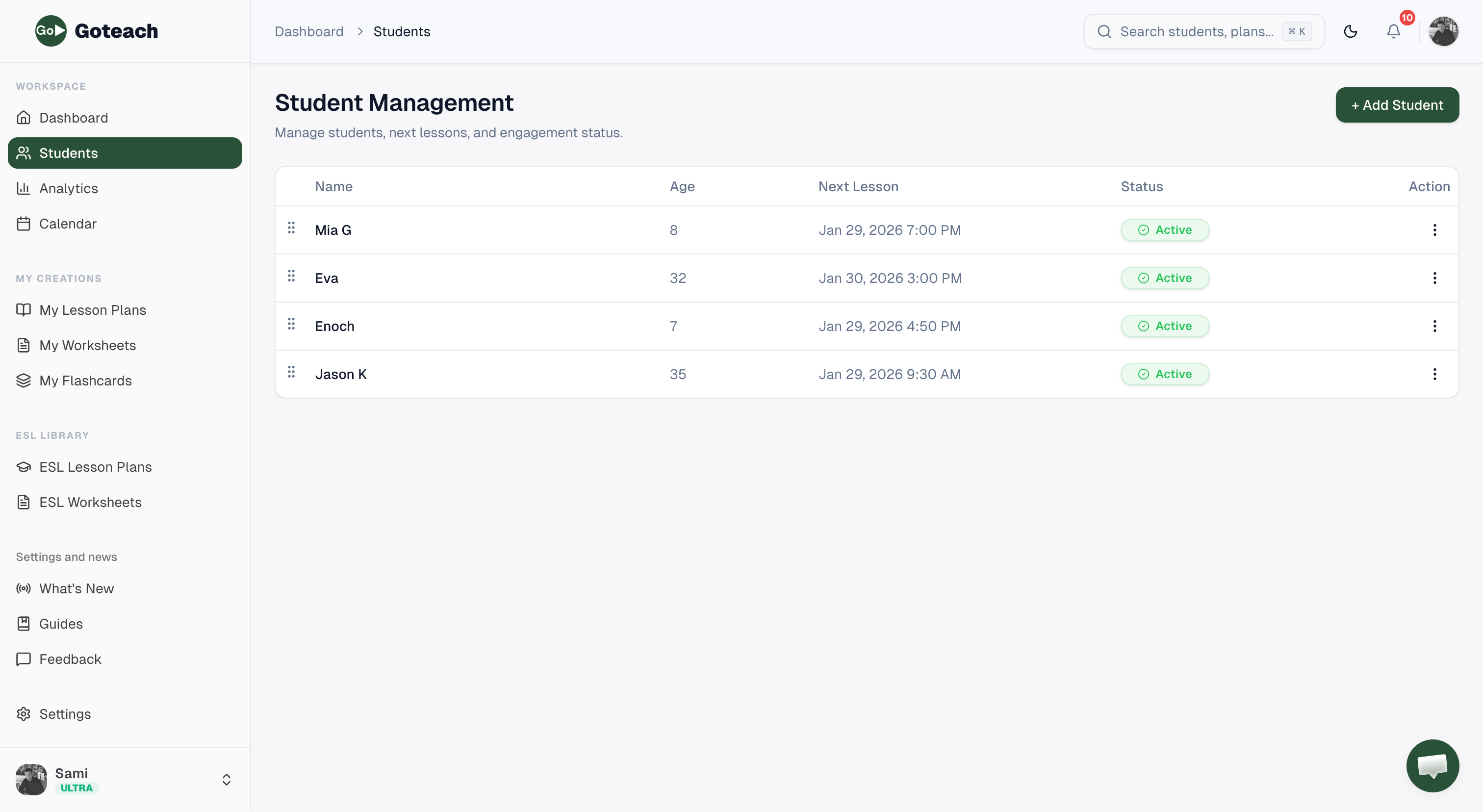The height and width of the screenshot is (812, 1483).
Task: Open notifications bell icon
Action: coord(1393,32)
